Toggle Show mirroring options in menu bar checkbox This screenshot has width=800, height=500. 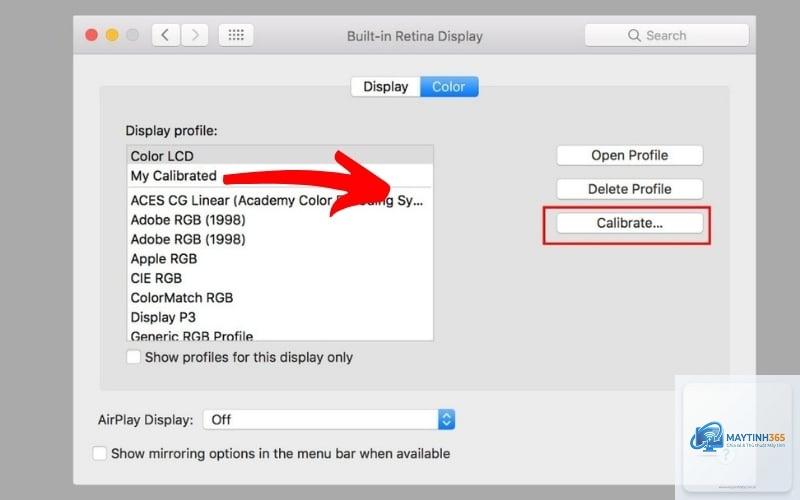[x=99, y=453]
